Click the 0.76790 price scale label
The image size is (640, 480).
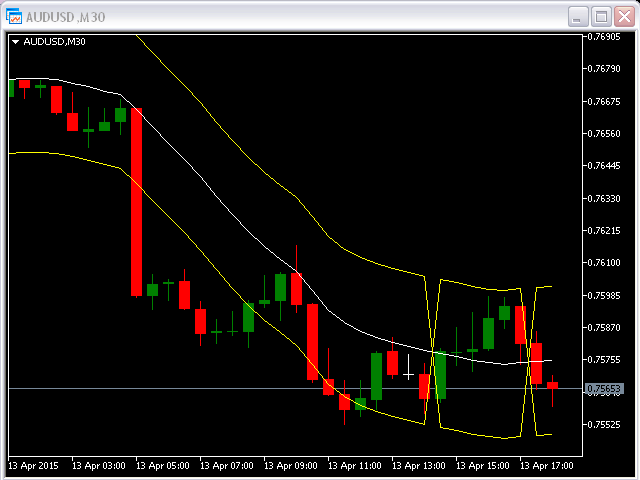pos(604,69)
